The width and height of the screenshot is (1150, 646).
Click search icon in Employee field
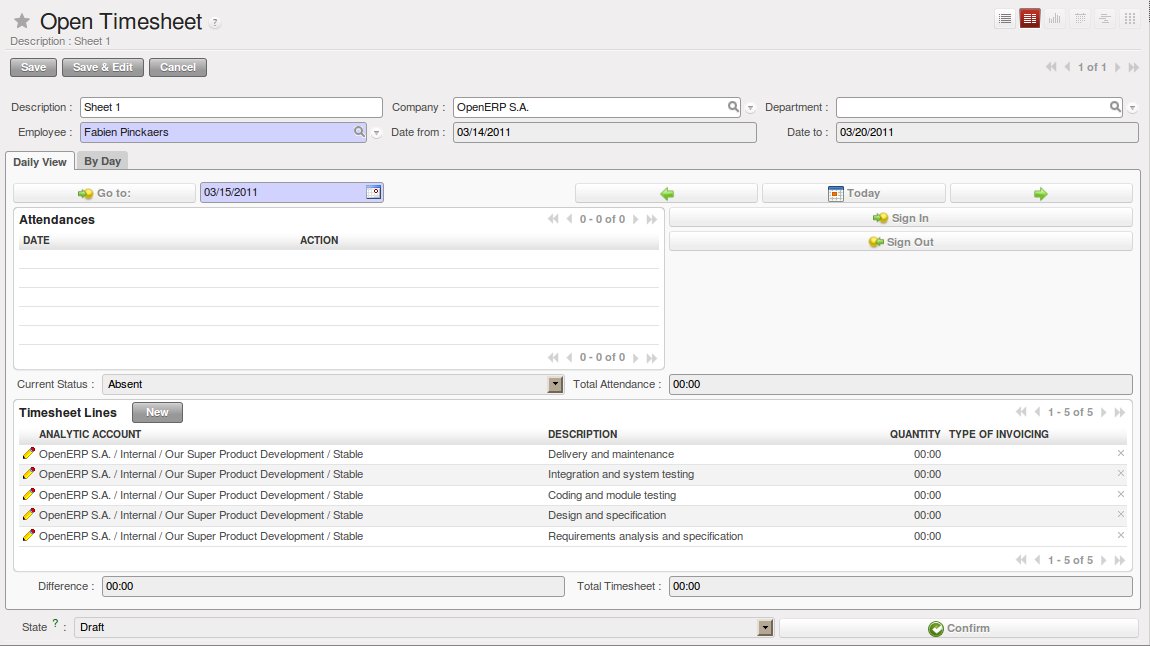coord(359,132)
